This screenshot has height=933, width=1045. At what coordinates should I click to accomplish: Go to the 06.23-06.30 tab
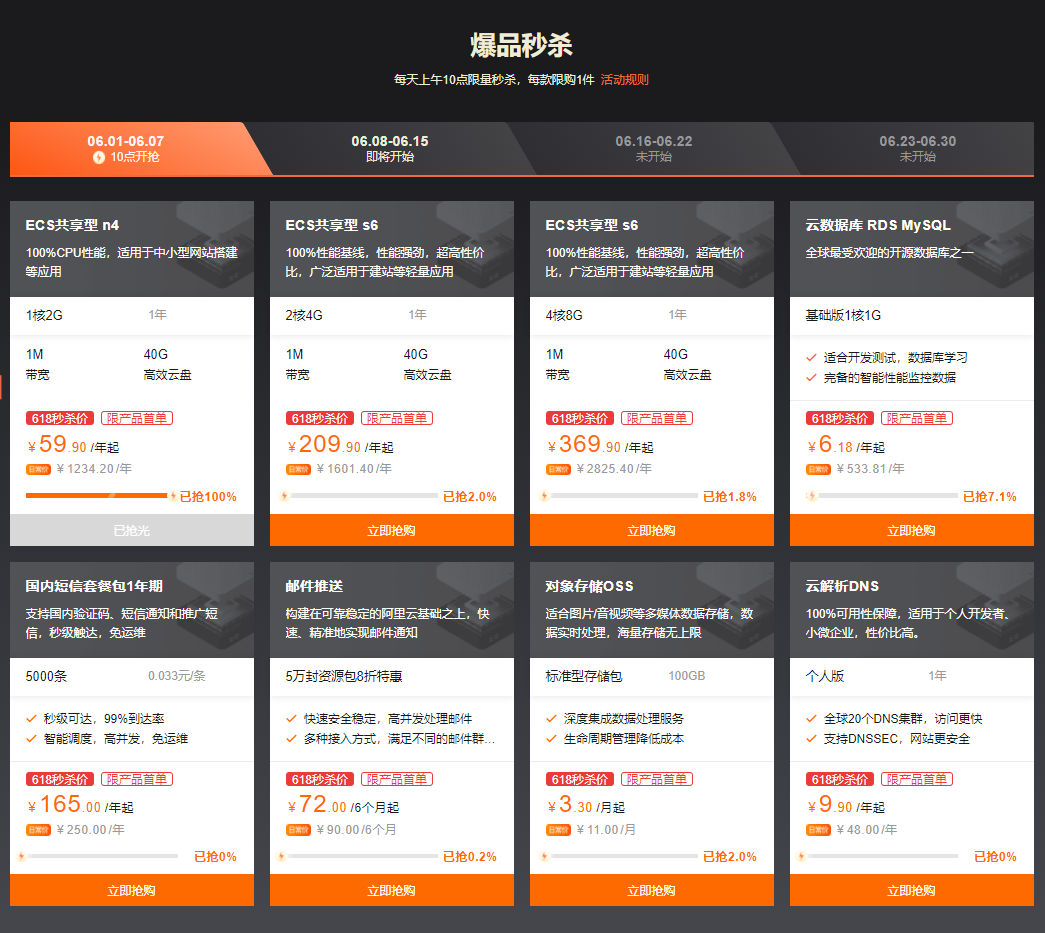pos(917,149)
